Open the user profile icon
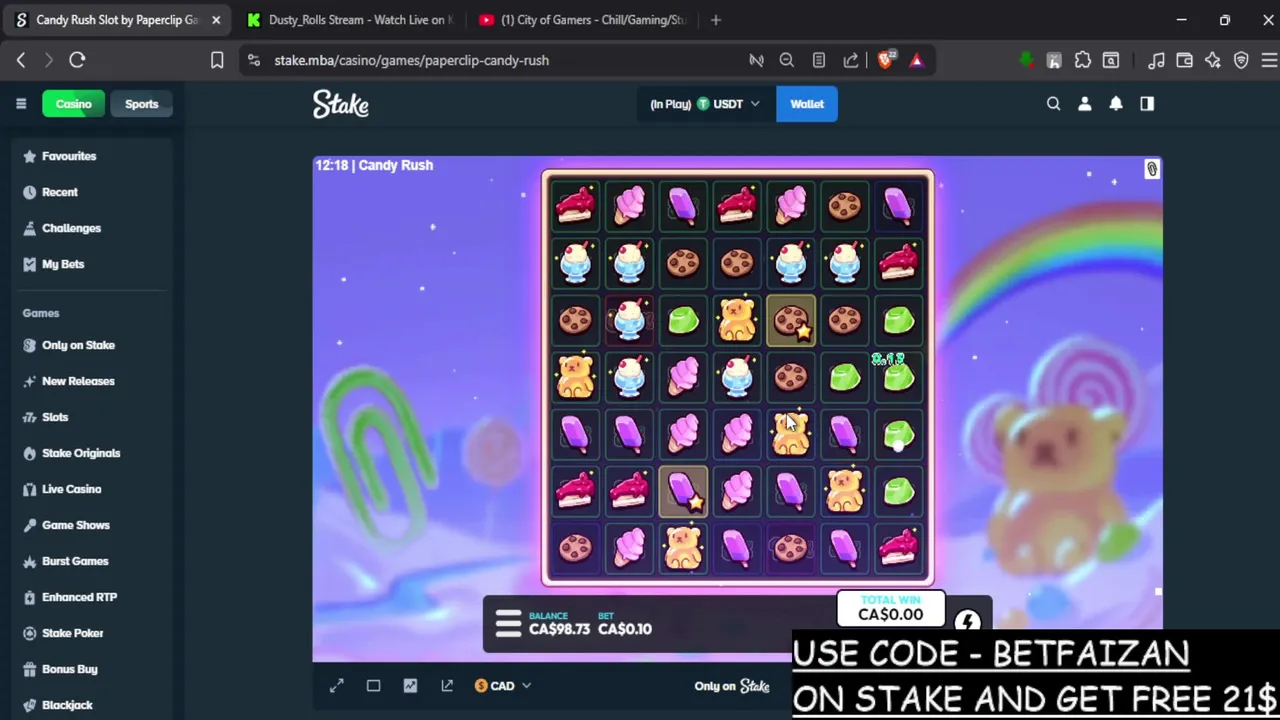The width and height of the screenshot is (1280, 720). click(x=1084, y=104)
